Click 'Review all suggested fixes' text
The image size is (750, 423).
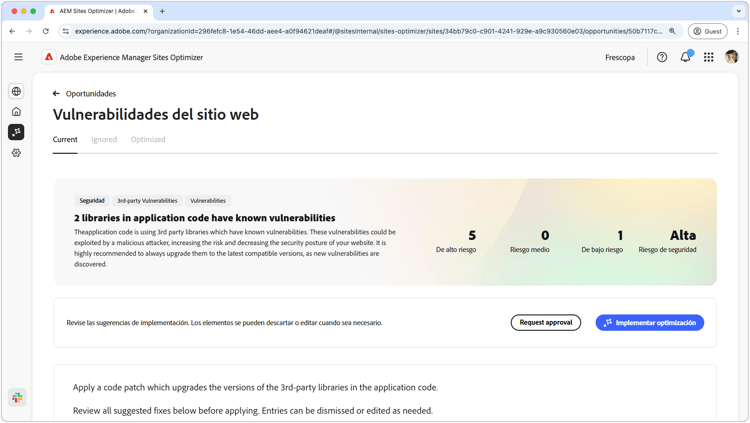click(253, 411)
